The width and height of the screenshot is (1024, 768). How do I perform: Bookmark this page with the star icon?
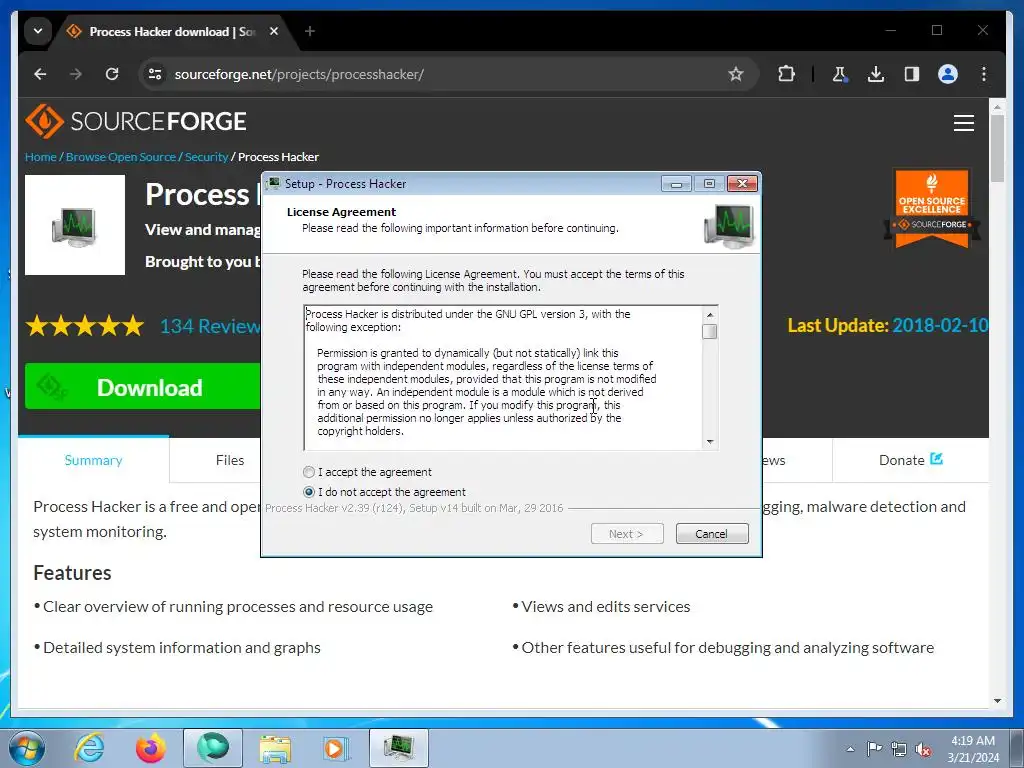coord(736,74)
